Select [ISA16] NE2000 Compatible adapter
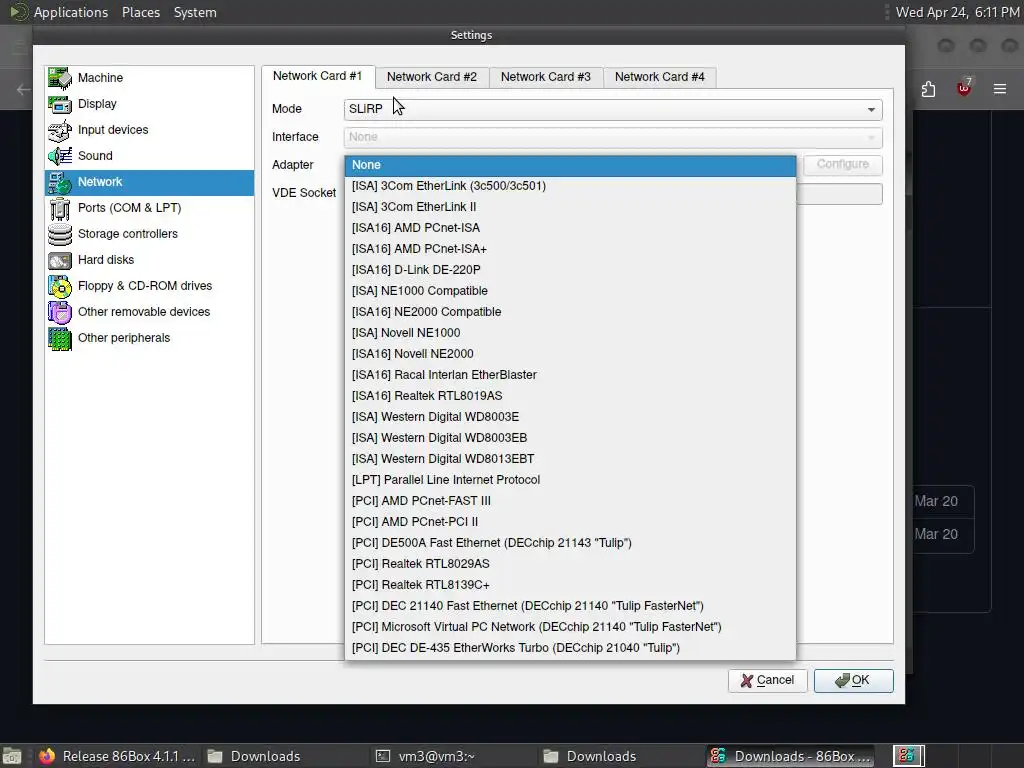 pyautogui.click(x=570, y=312)
